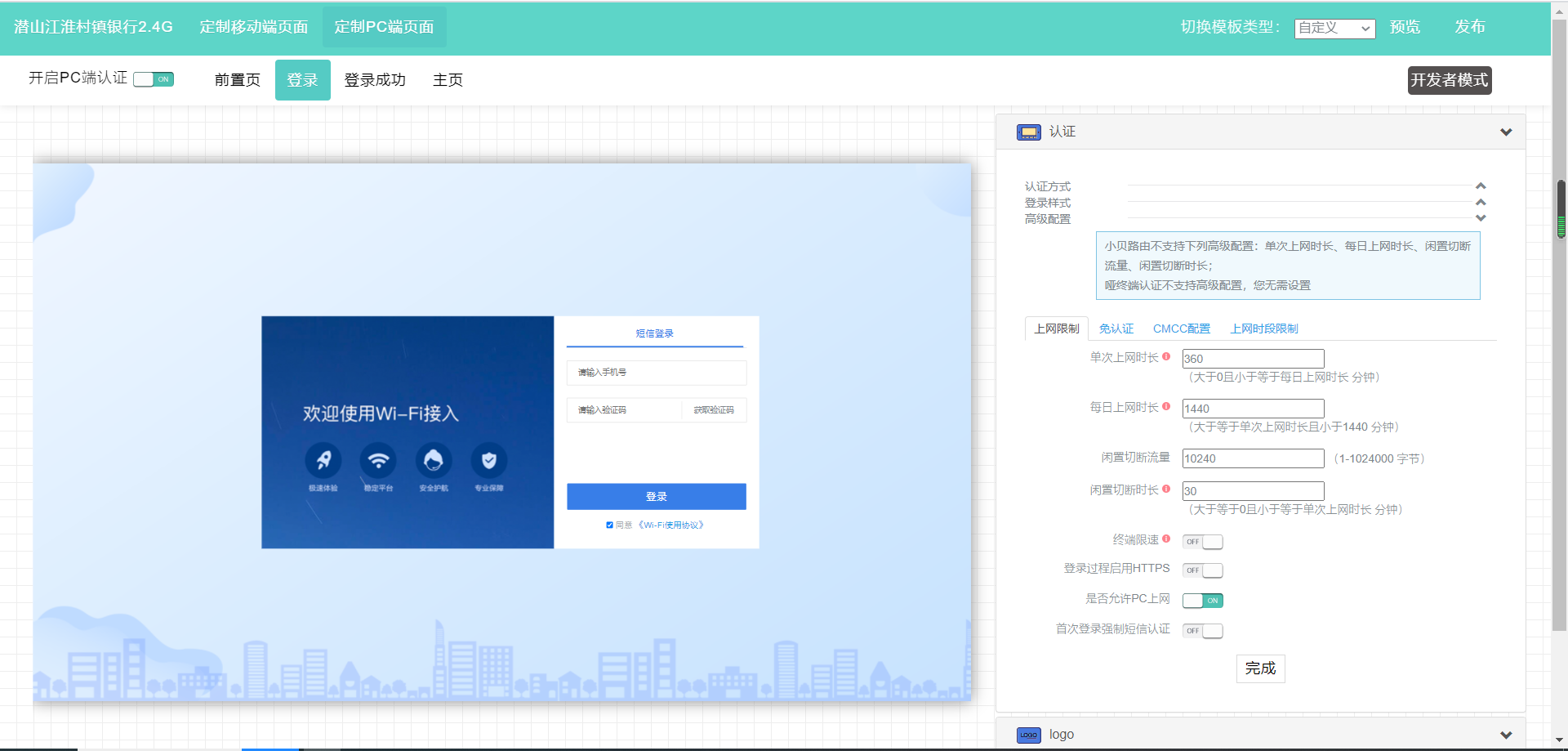Click the info icon beside 每日上网时长
1568x751 pixels.
1166,406
